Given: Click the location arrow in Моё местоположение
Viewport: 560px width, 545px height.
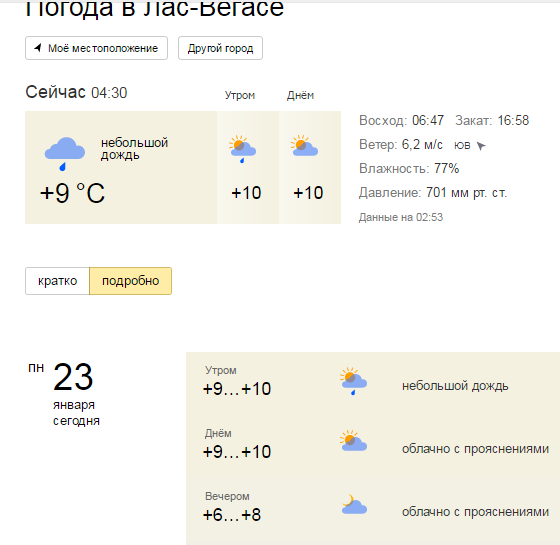Looking at the screenshot, I should pyautogui.click(x=38, y=48).
